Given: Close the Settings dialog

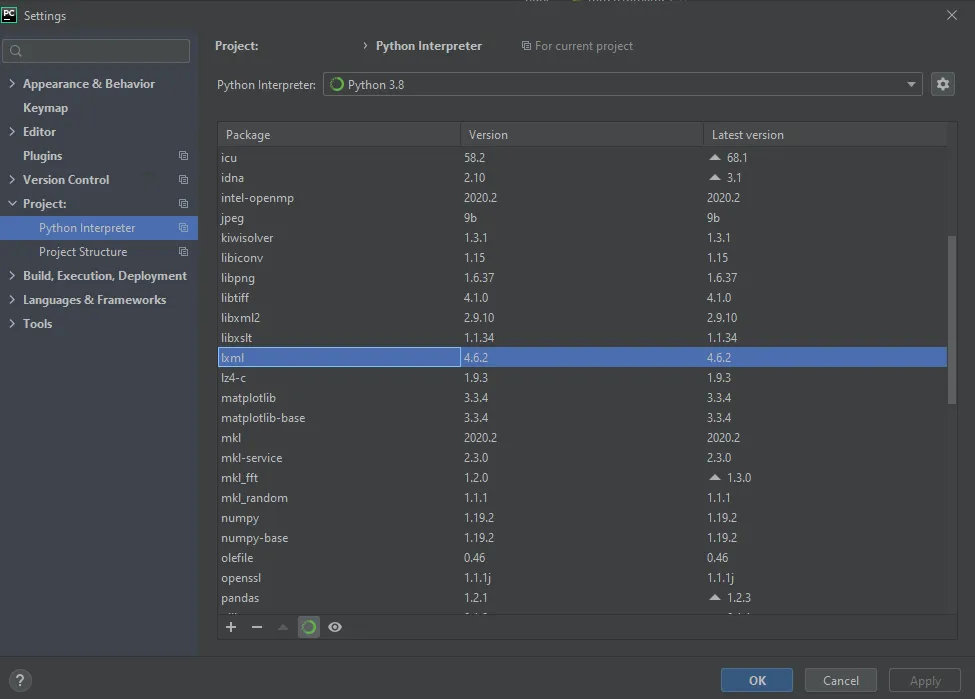Looking at the screenshot, I should (x=951, y=15).
